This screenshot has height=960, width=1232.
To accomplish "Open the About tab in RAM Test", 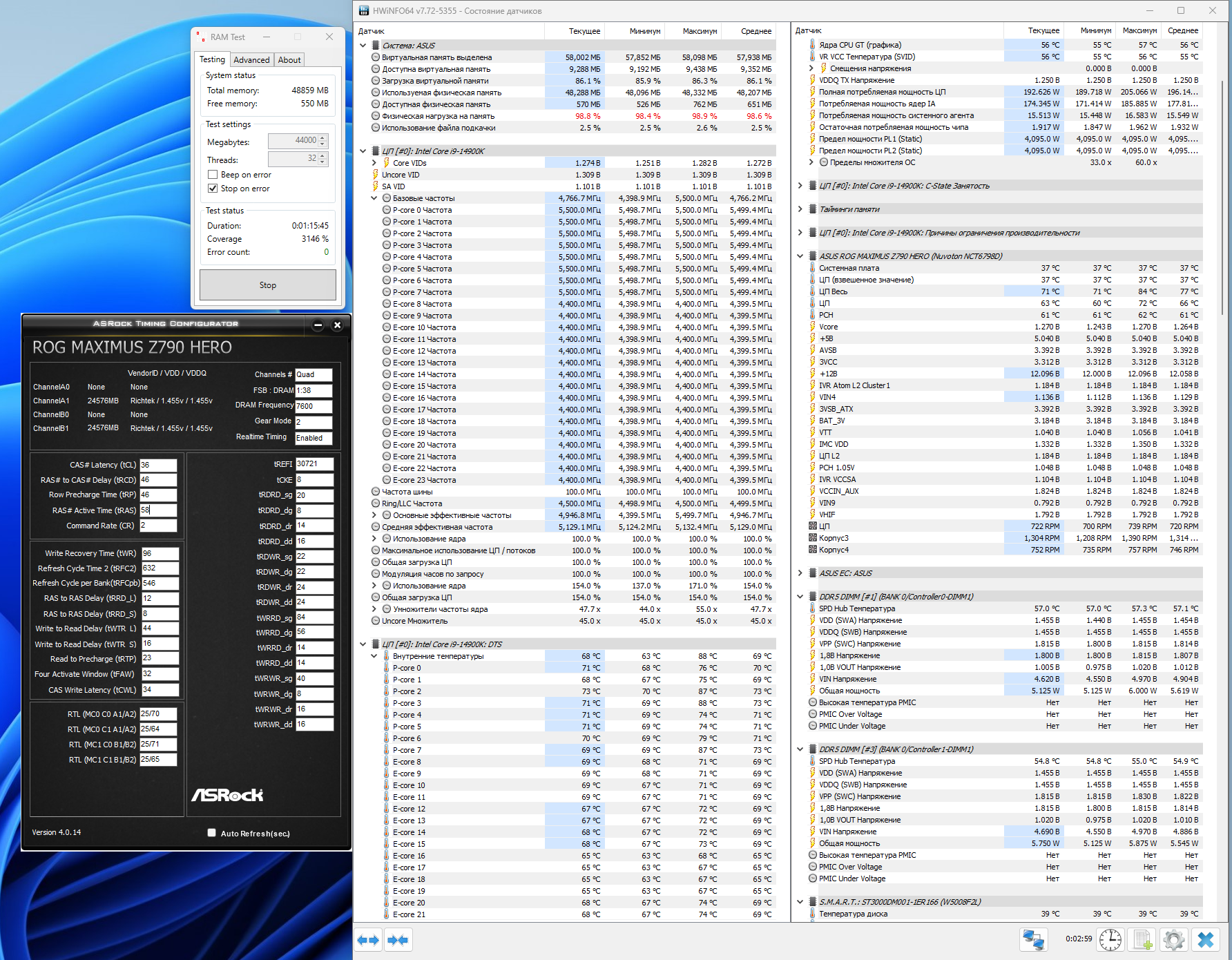I will [x=289, y=60].
